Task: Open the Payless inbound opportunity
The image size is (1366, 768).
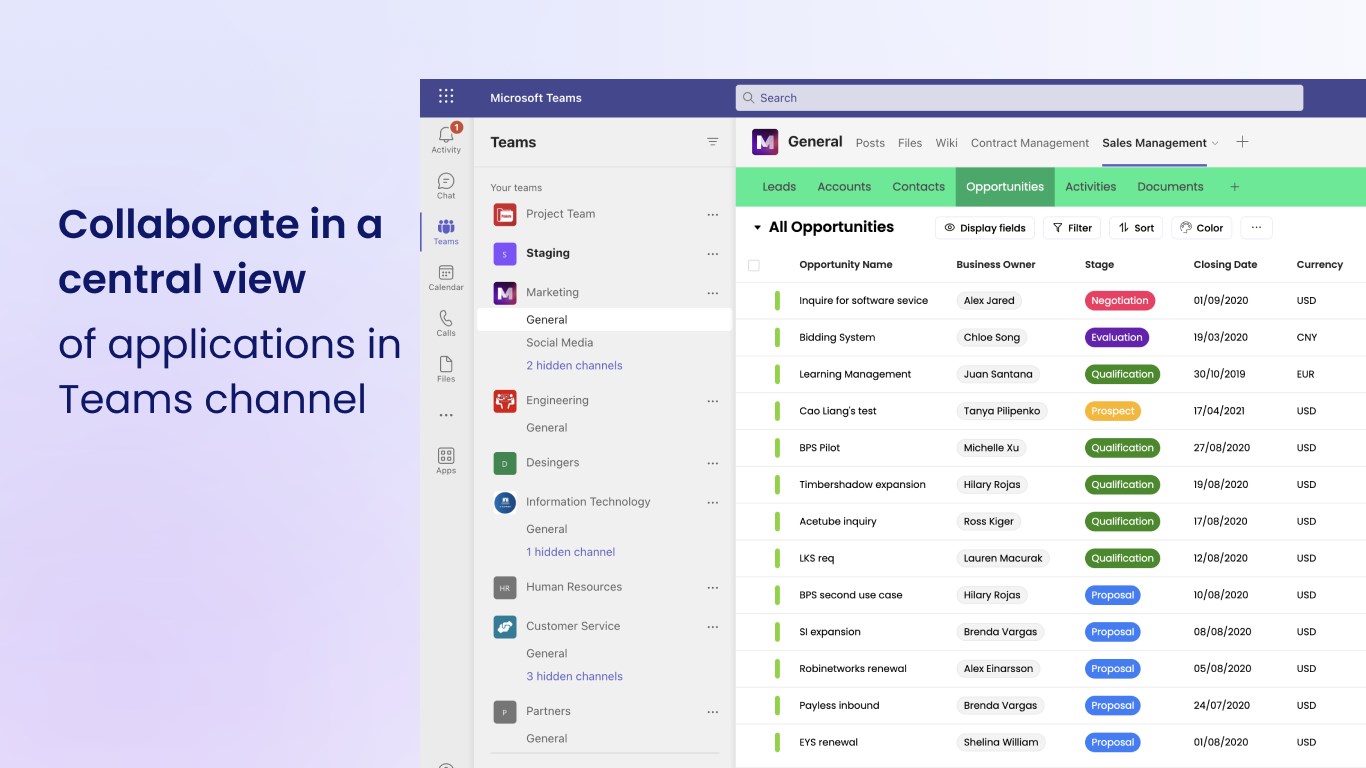Action: pyautogui.click(x=839, y=706)
